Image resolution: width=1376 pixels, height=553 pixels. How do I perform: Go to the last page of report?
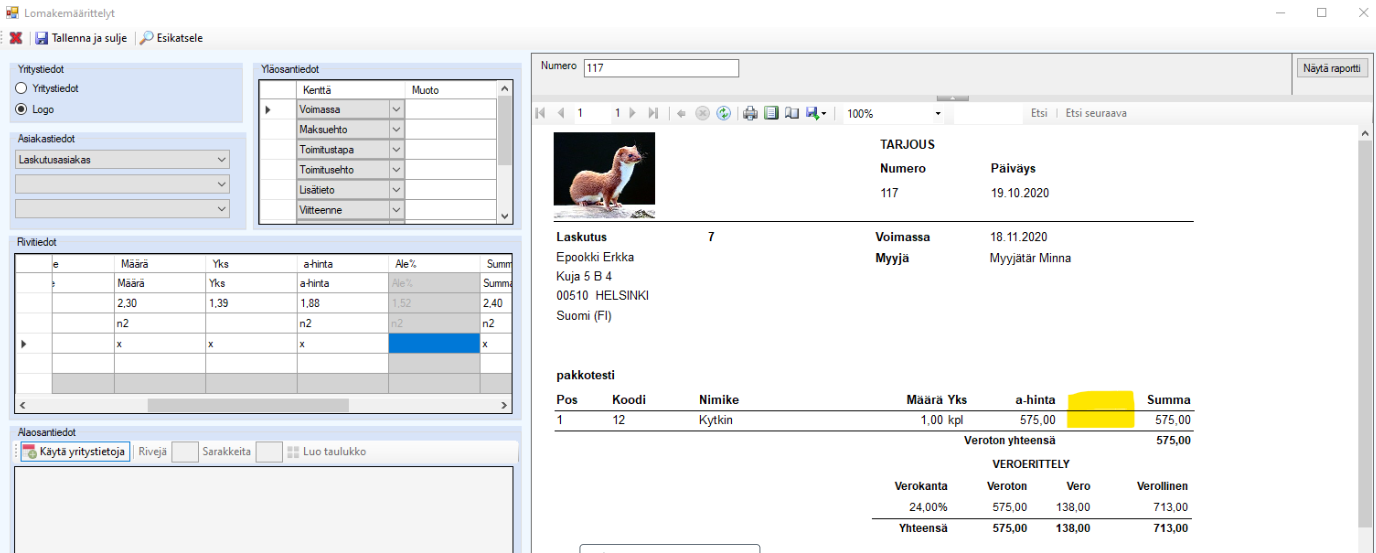pyautogui.click(x=653, y=113)
